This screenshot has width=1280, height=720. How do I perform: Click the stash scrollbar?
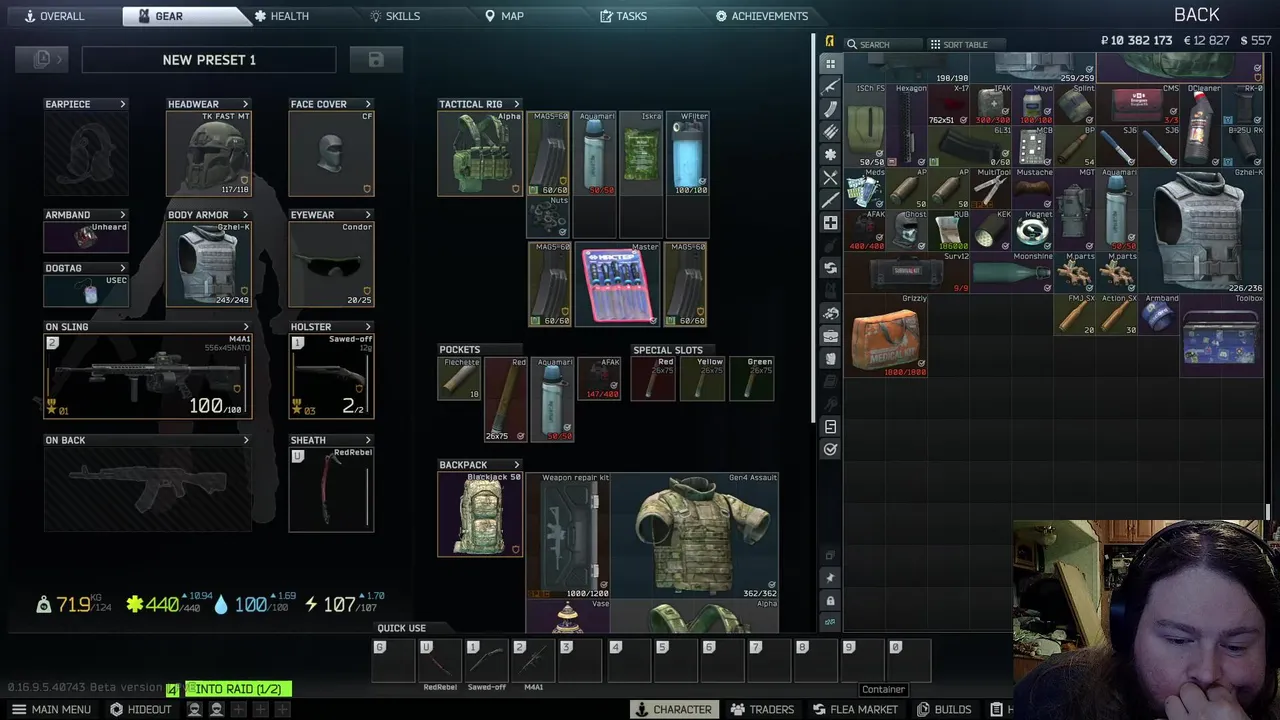pos(1268,512)
